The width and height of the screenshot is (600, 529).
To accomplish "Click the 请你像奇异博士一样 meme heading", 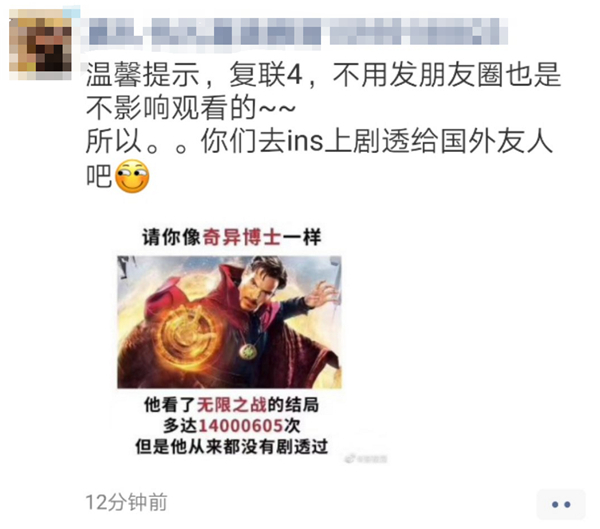I will (232, 237).
